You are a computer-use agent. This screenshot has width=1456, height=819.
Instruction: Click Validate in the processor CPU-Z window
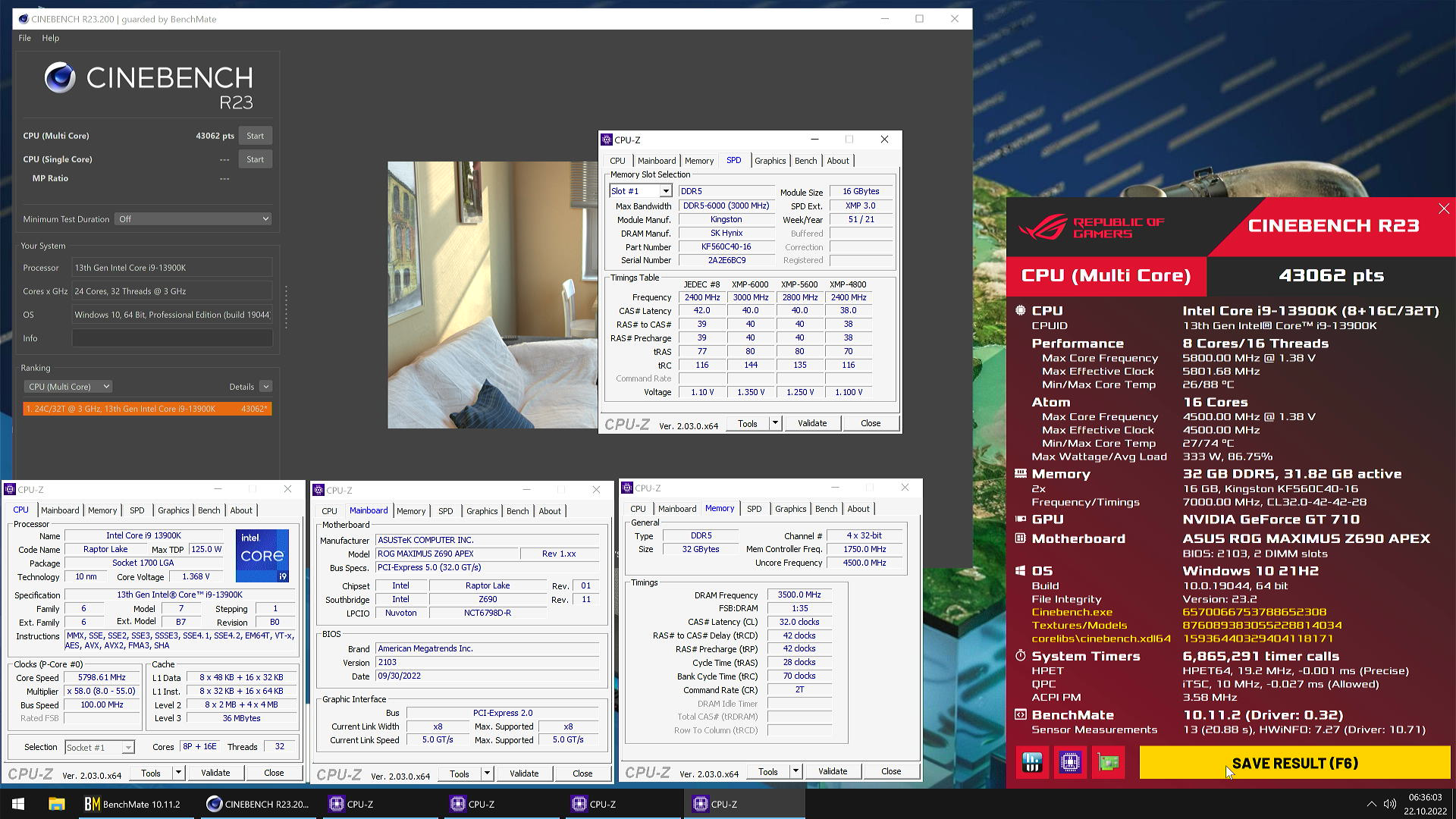point(215,773)
